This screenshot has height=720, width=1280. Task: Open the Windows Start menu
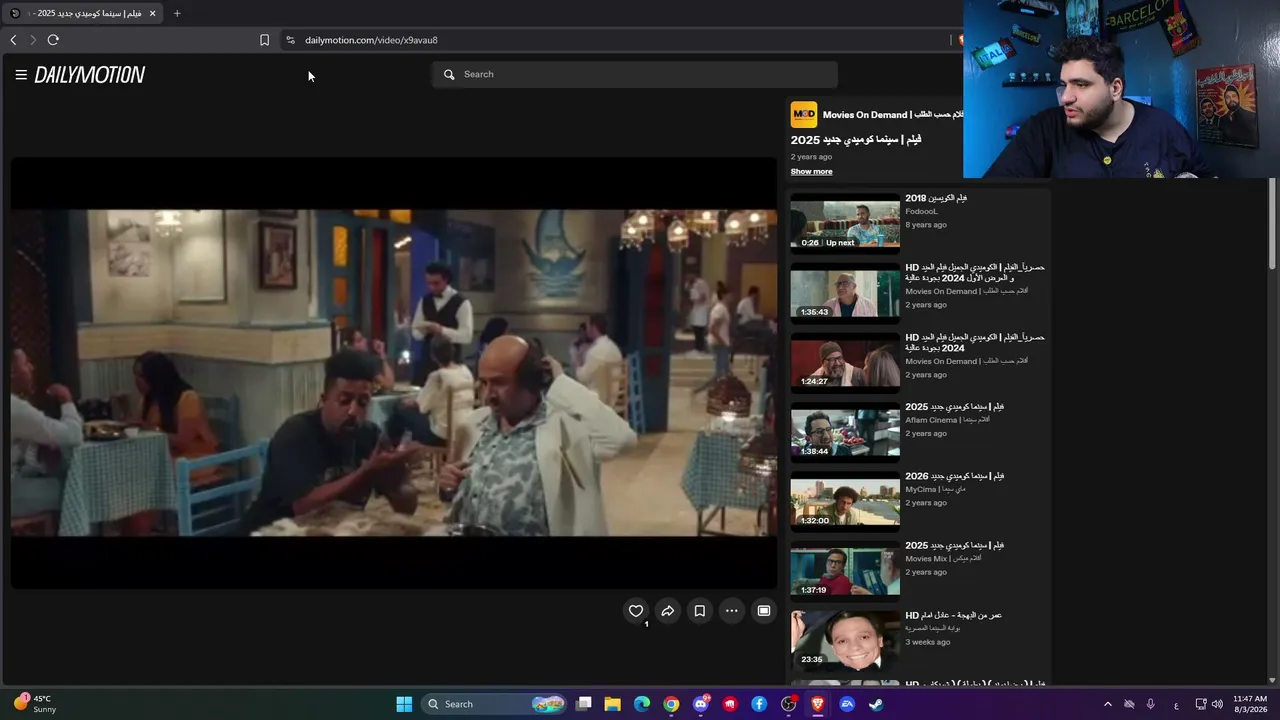point(404,704)
